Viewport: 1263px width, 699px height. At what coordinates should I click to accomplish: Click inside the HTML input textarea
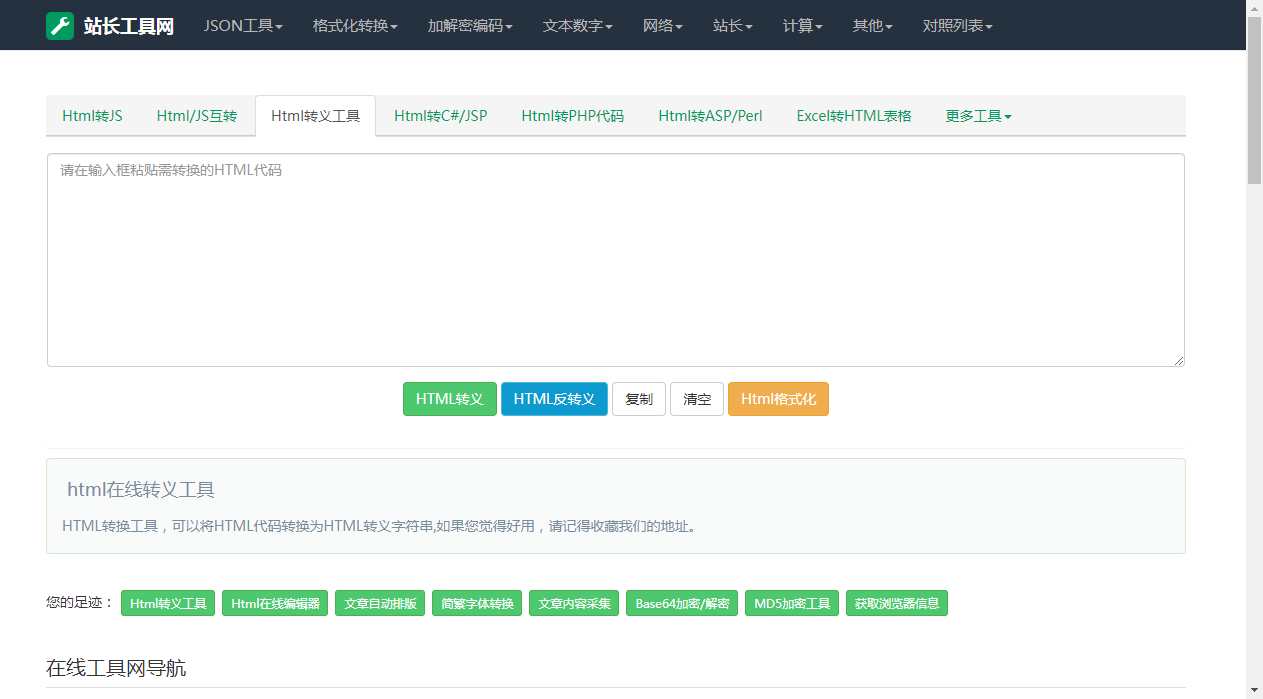click(614, 258)
